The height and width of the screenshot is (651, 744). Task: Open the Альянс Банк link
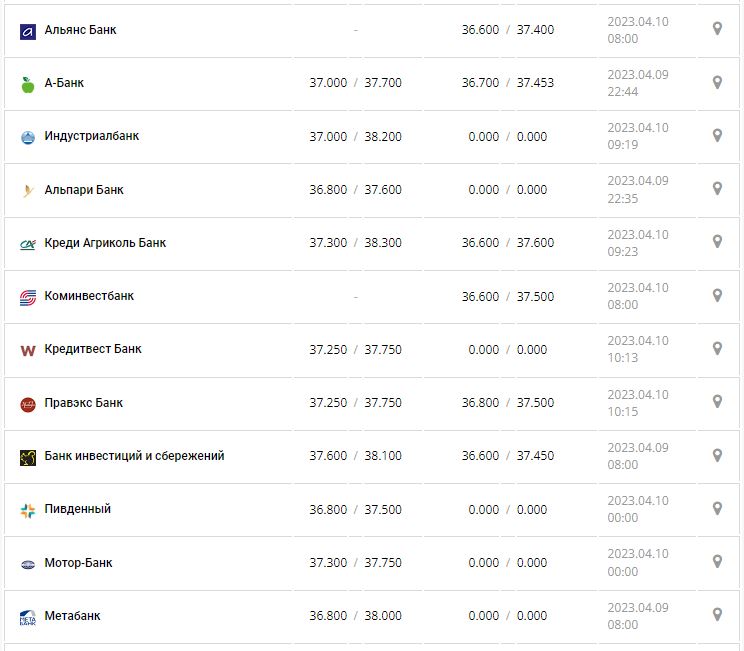[x=80, y=30]
